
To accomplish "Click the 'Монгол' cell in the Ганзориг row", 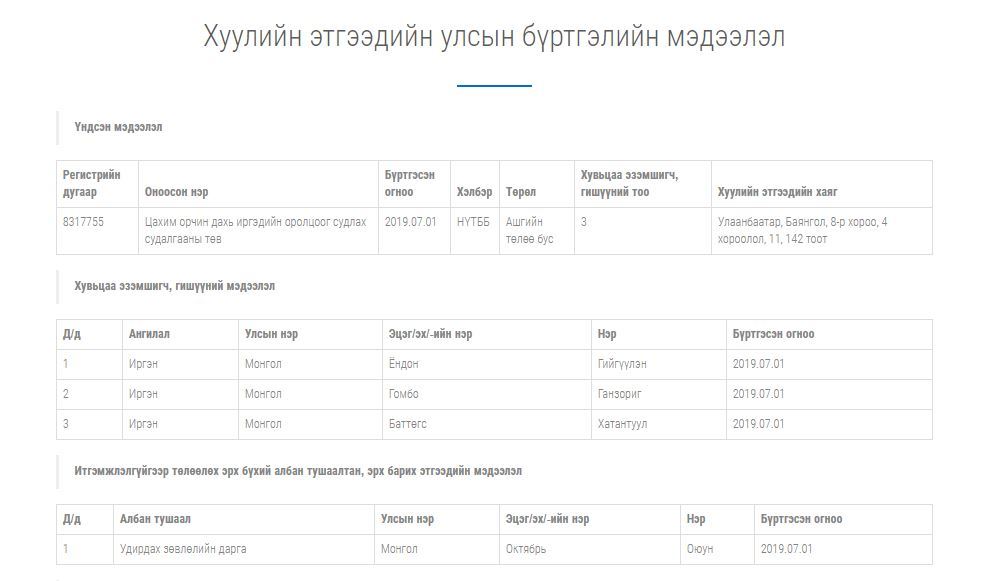I will pos(263,393).
